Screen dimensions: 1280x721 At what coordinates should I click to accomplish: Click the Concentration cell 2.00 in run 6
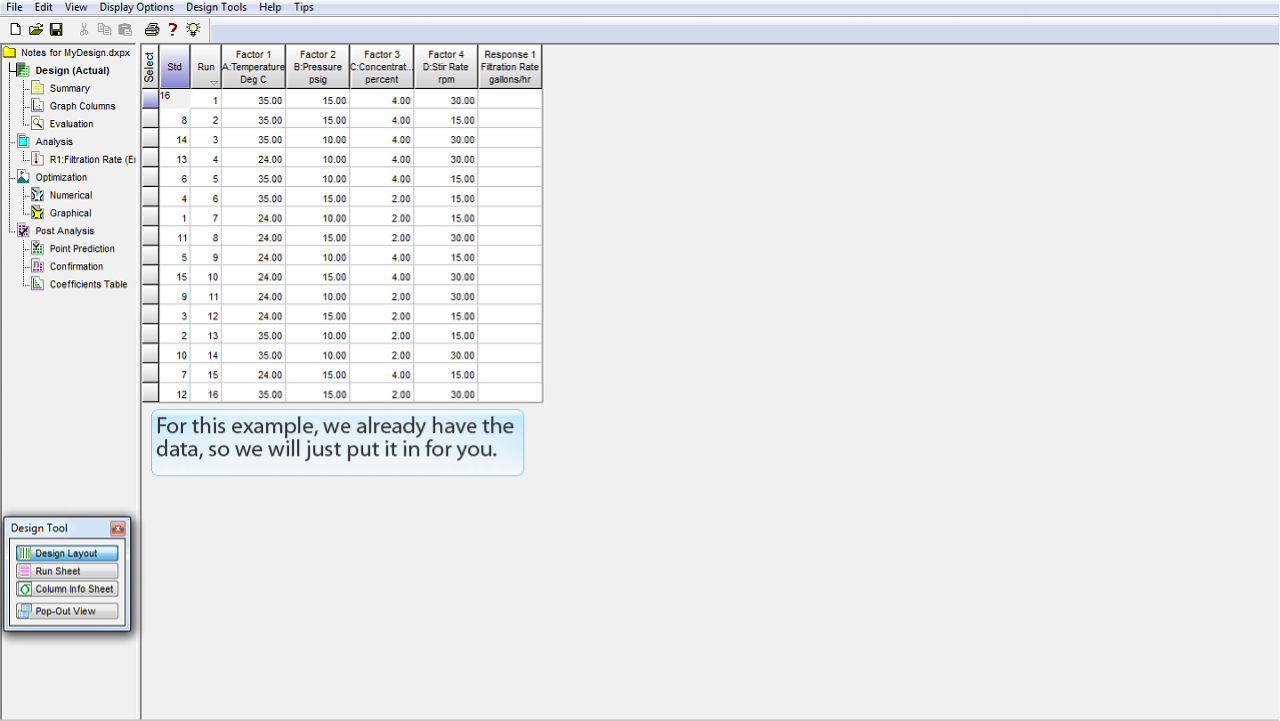pyautogui.click(x=382, y=198)
